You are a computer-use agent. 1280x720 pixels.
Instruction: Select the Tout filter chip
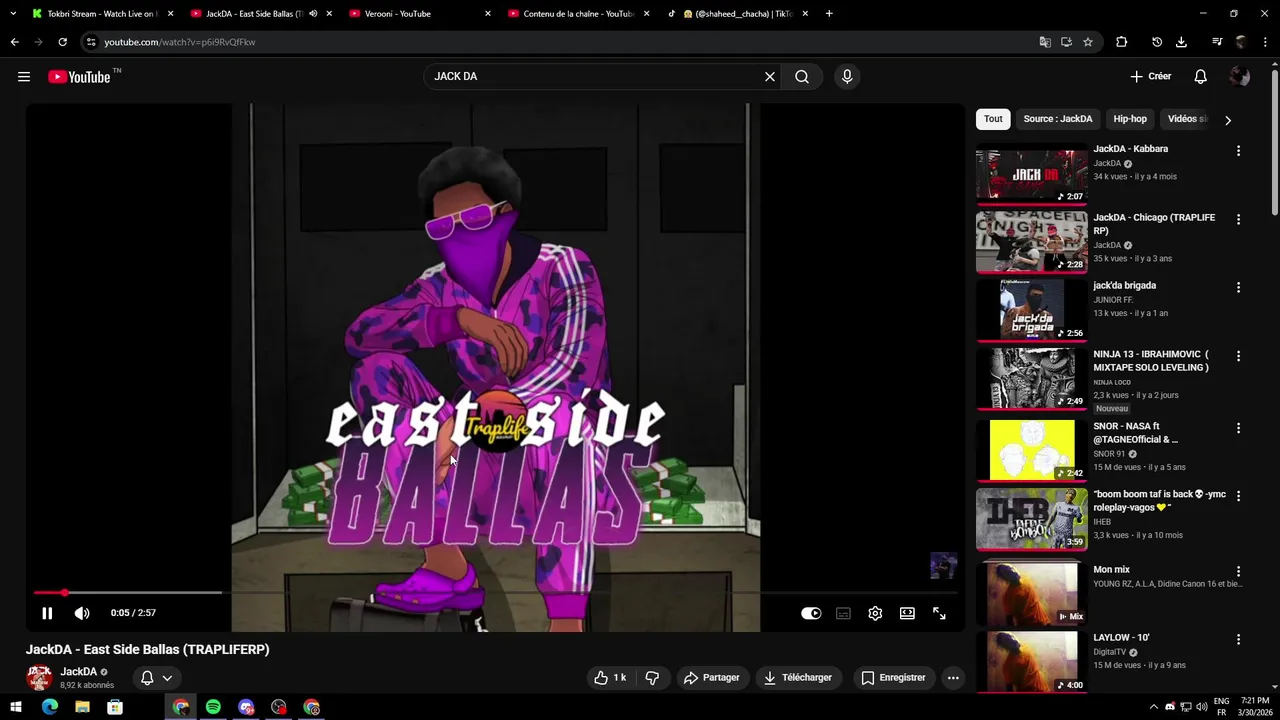993,119
